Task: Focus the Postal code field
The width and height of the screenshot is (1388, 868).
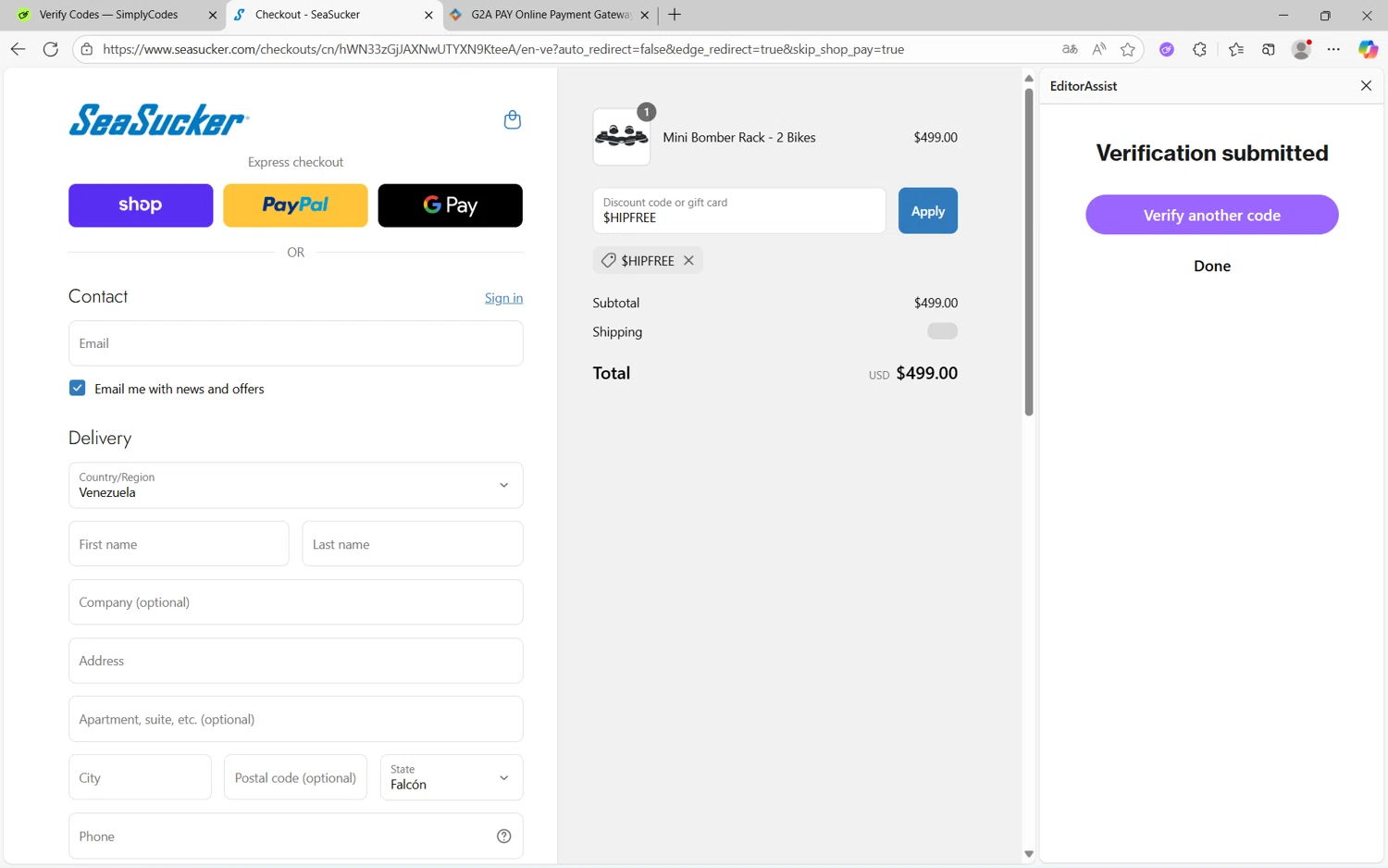Action: [x=296, y=777]
